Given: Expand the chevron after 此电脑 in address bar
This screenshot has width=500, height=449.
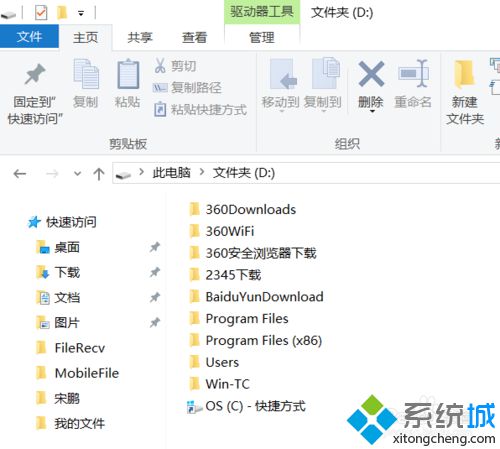Looking at the screenshot, I should point(202,172).
